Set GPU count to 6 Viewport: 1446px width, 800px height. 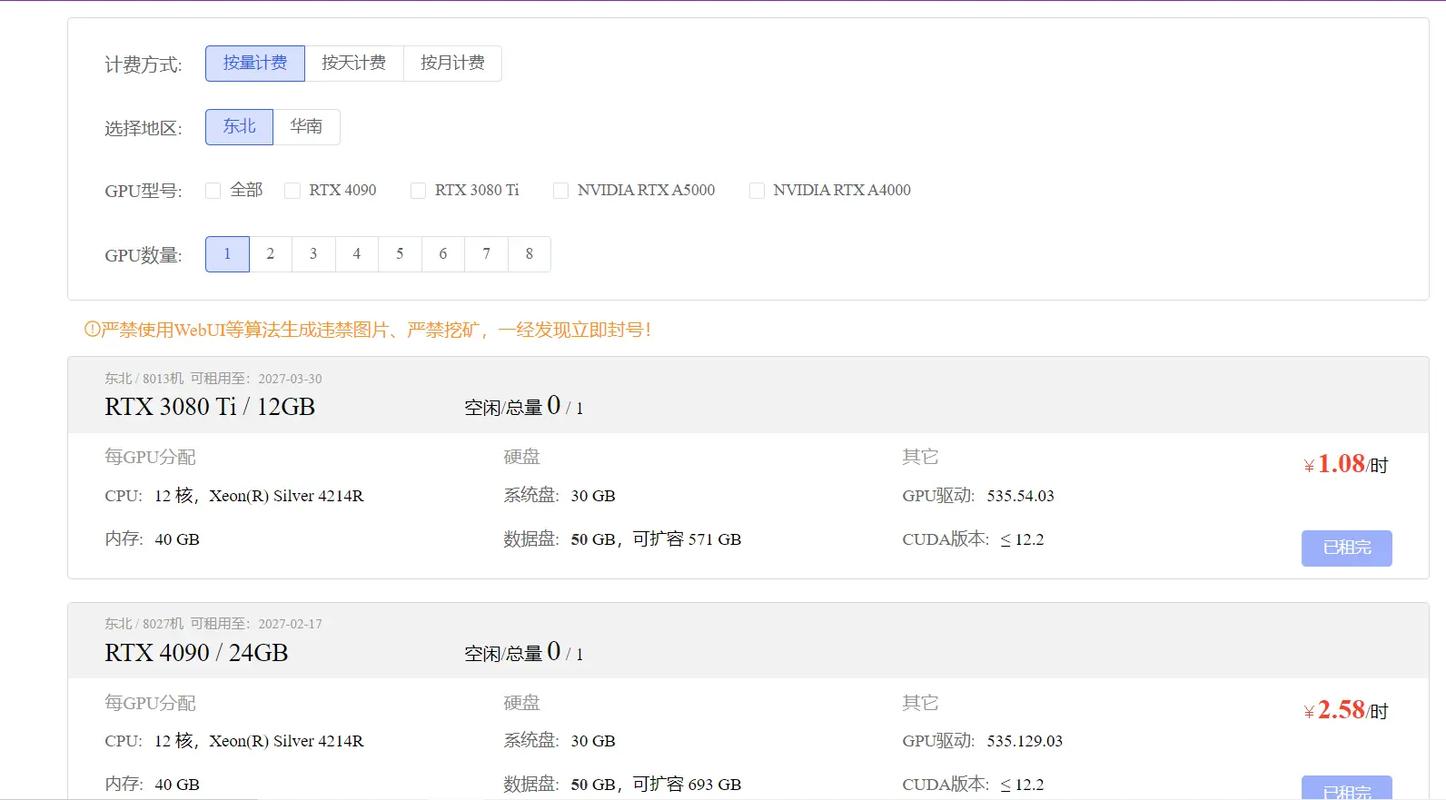[x=443, y=254]
